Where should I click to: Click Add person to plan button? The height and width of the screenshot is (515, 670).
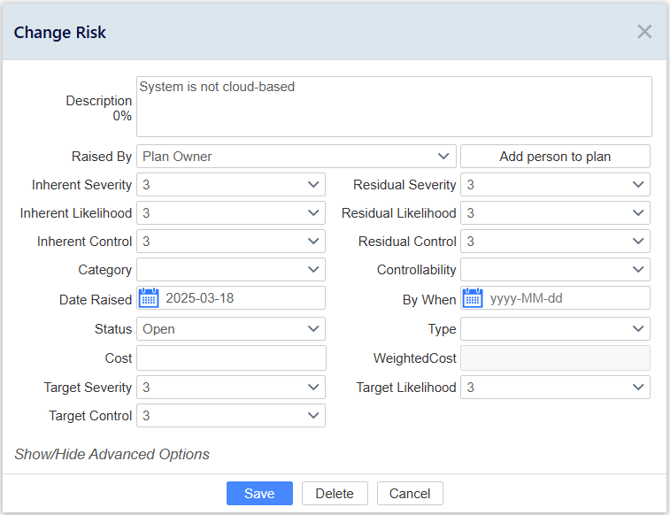point(555,156)
